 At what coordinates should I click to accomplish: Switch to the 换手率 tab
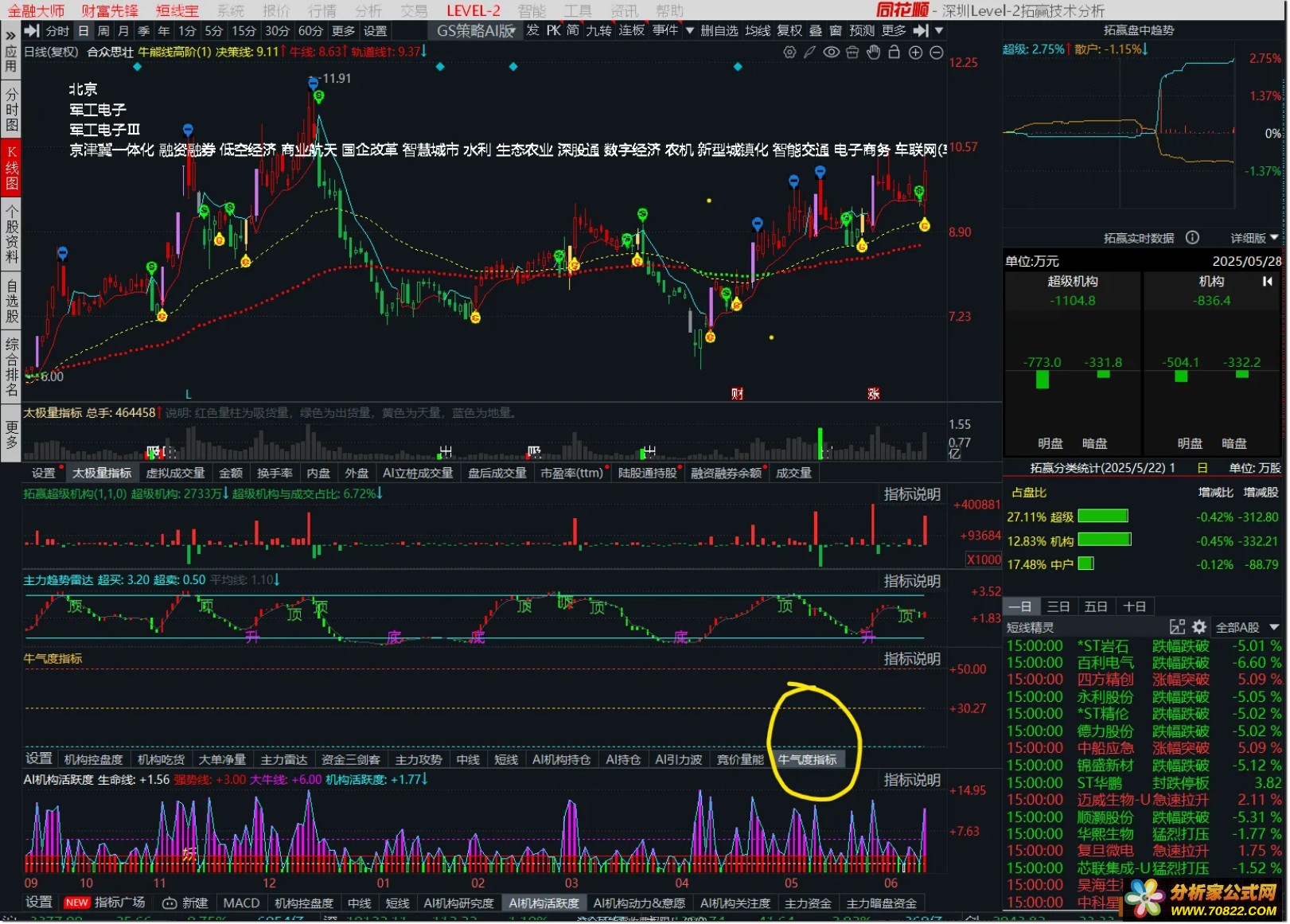[275, 473]
